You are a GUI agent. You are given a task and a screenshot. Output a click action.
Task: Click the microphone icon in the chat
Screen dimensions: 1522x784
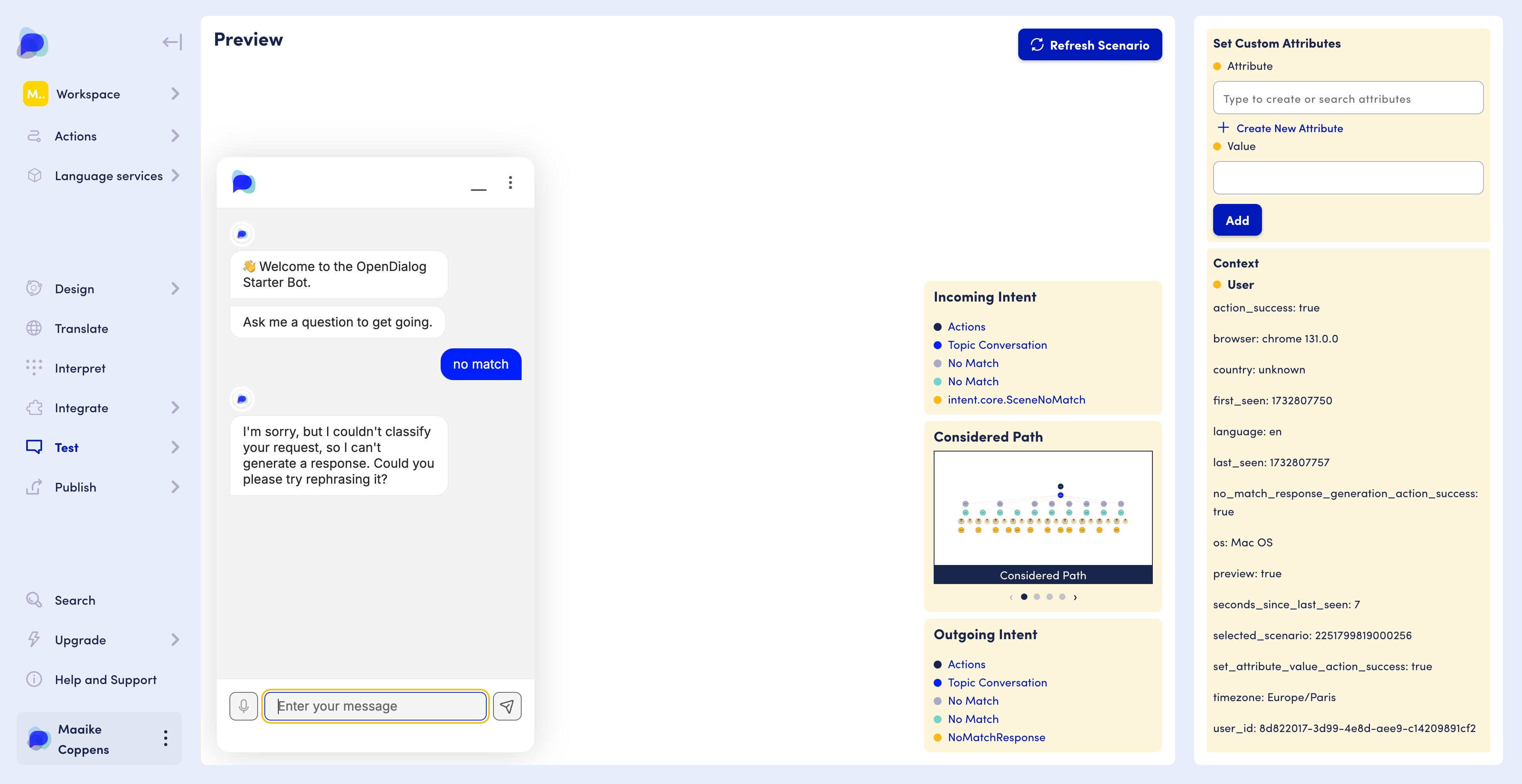tap(243, 706)
